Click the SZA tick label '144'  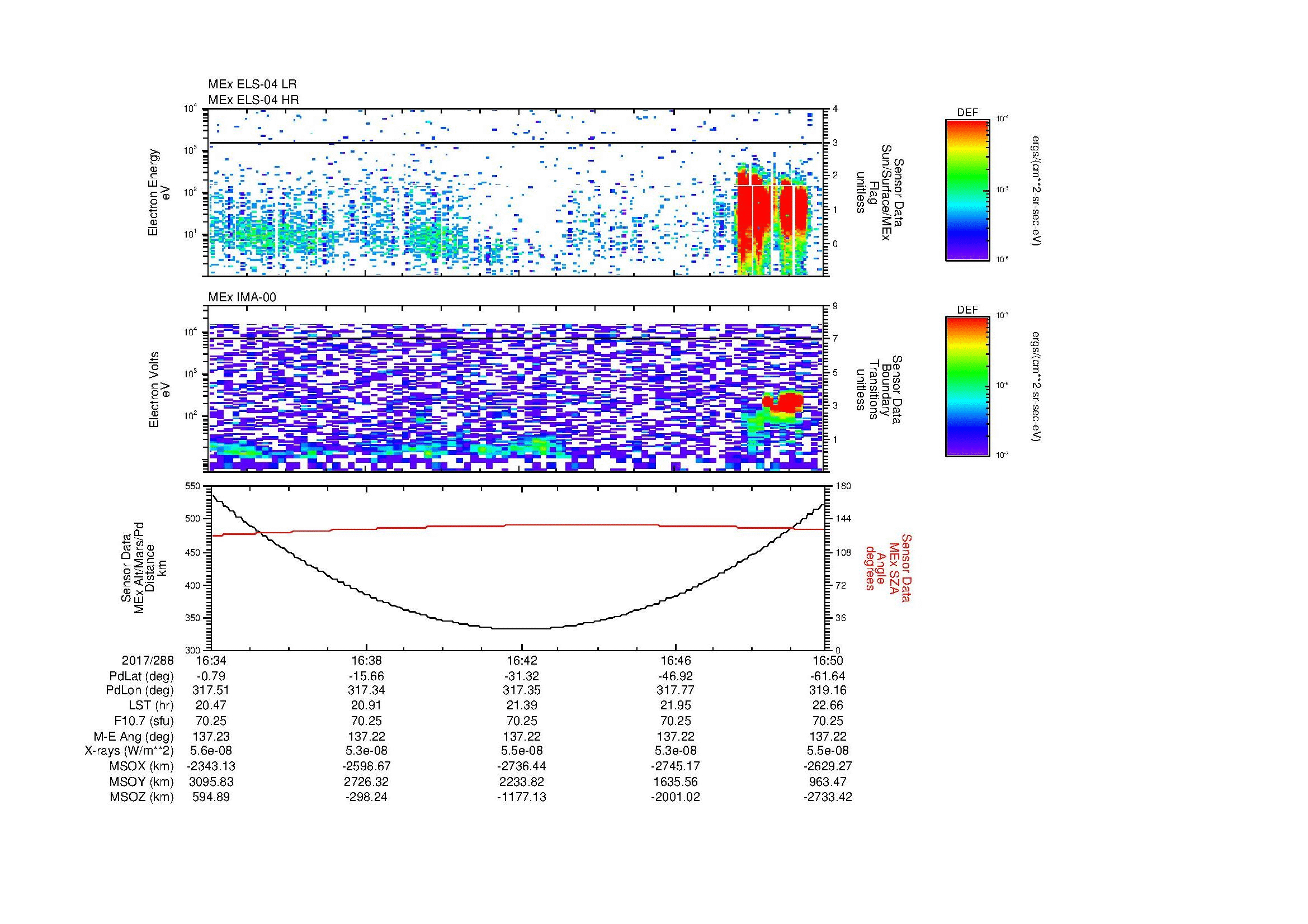point(842,519)
